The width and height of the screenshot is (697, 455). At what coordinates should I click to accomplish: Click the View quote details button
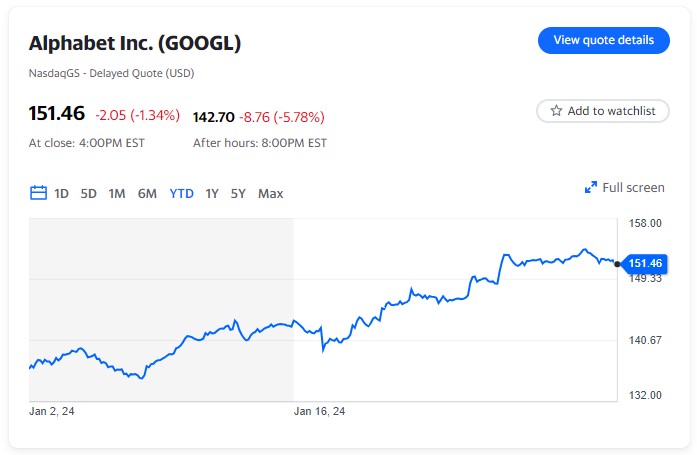[603, 40]
